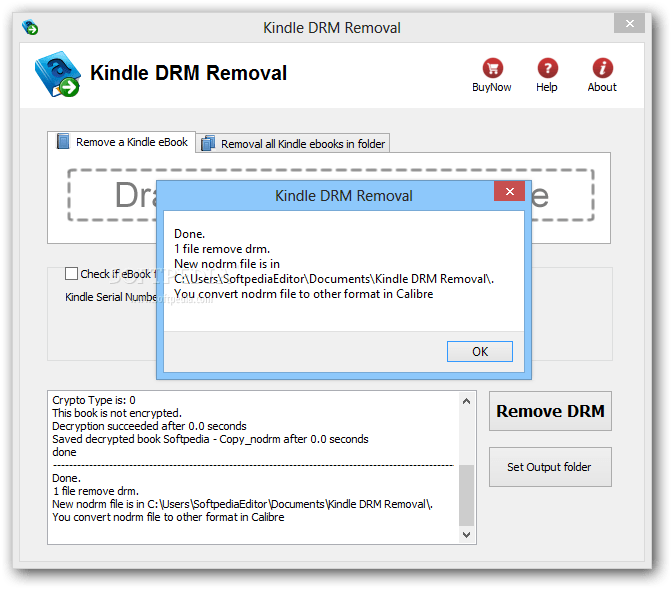Open Help with the question mark icon

point(547,68)
